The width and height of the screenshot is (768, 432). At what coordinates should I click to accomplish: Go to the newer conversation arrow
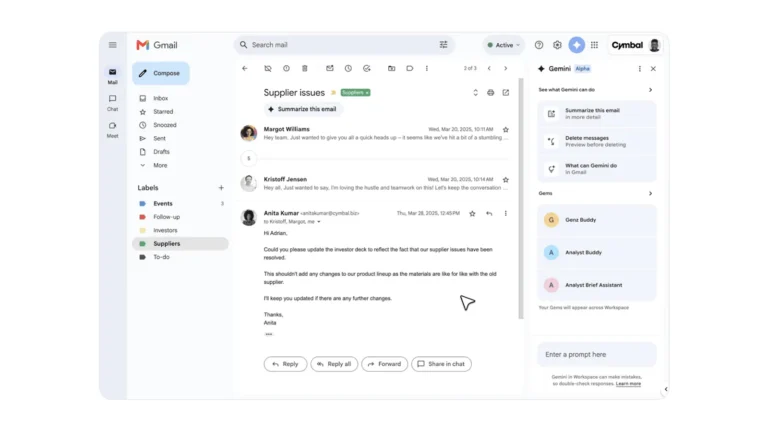pos(489,69)
